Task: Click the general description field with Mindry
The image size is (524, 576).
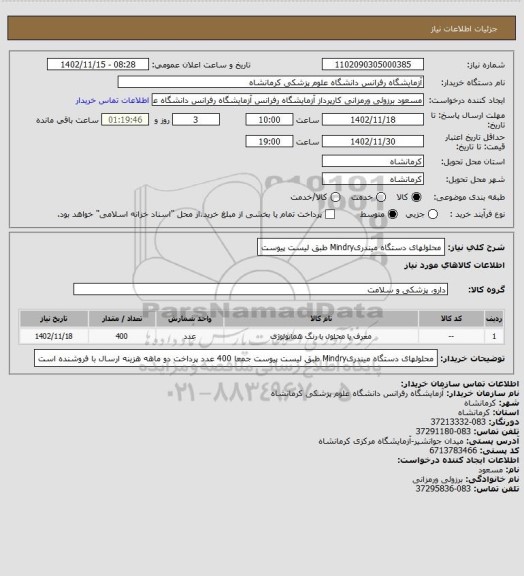Action: pos(351,247)
